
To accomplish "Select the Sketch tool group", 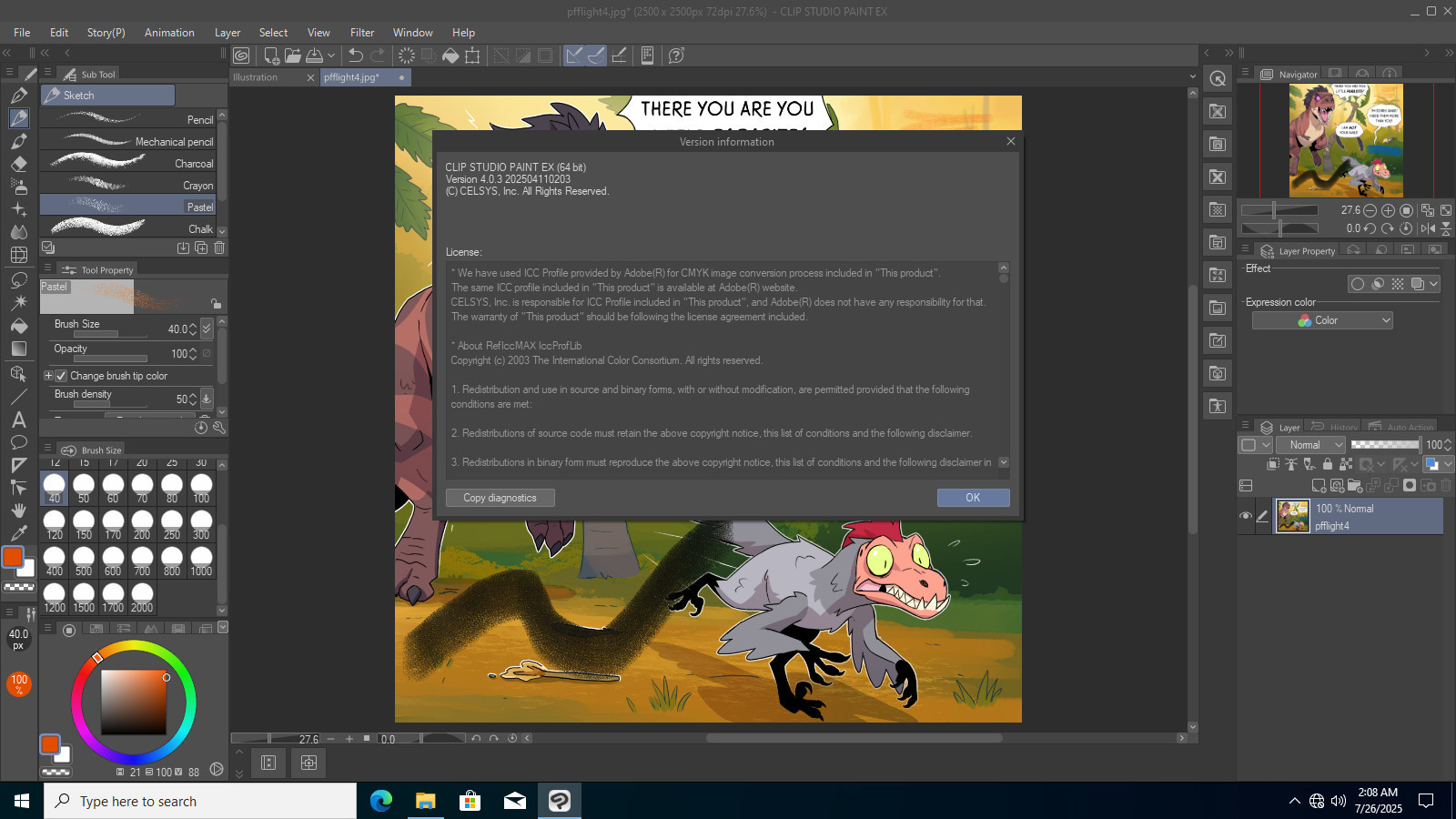I will tap(107, 96).
